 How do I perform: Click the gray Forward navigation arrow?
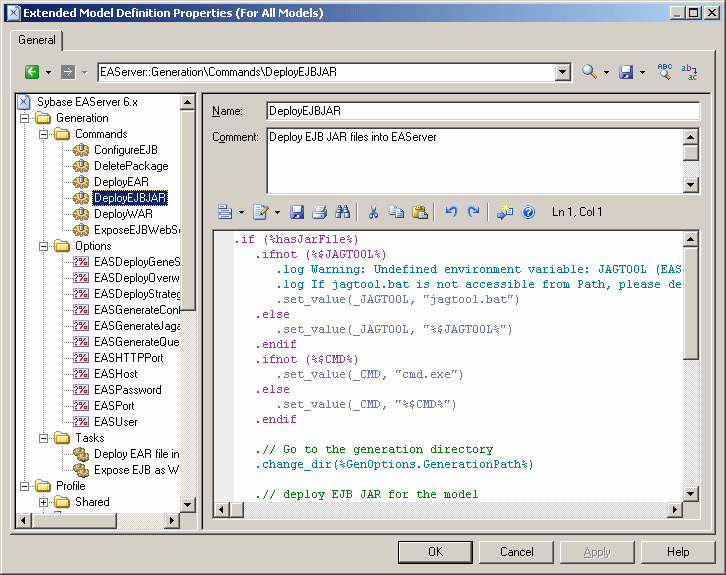68,72
